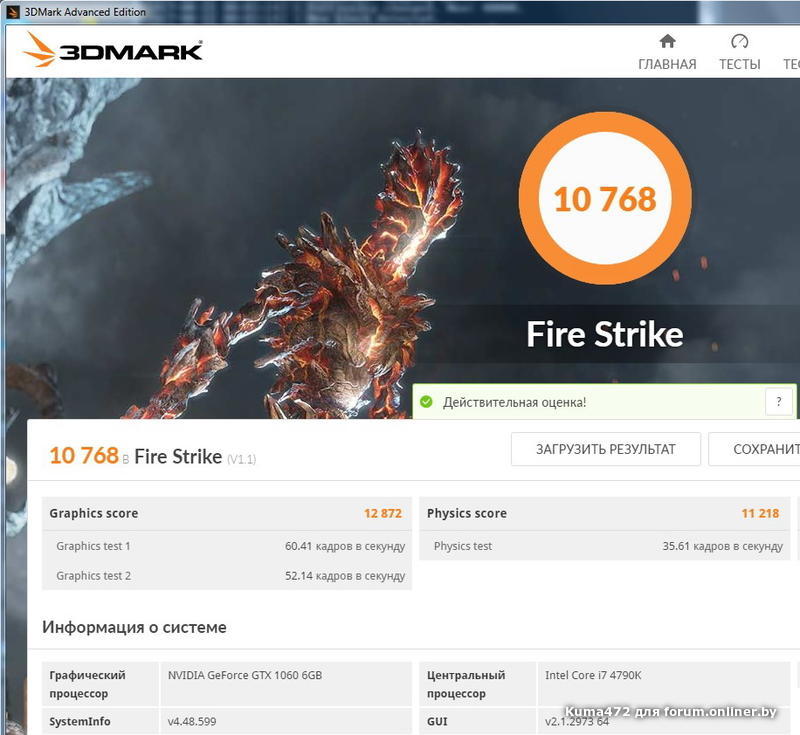Click the Fire Strike banner title
This screenshot has width=800, height=735.
[x=605, y=335]
